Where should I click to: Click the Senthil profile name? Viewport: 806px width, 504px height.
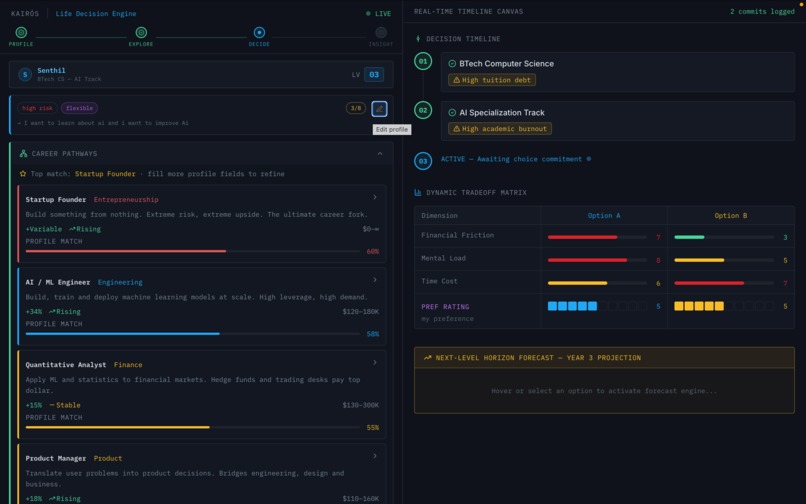tap(51, 70)
